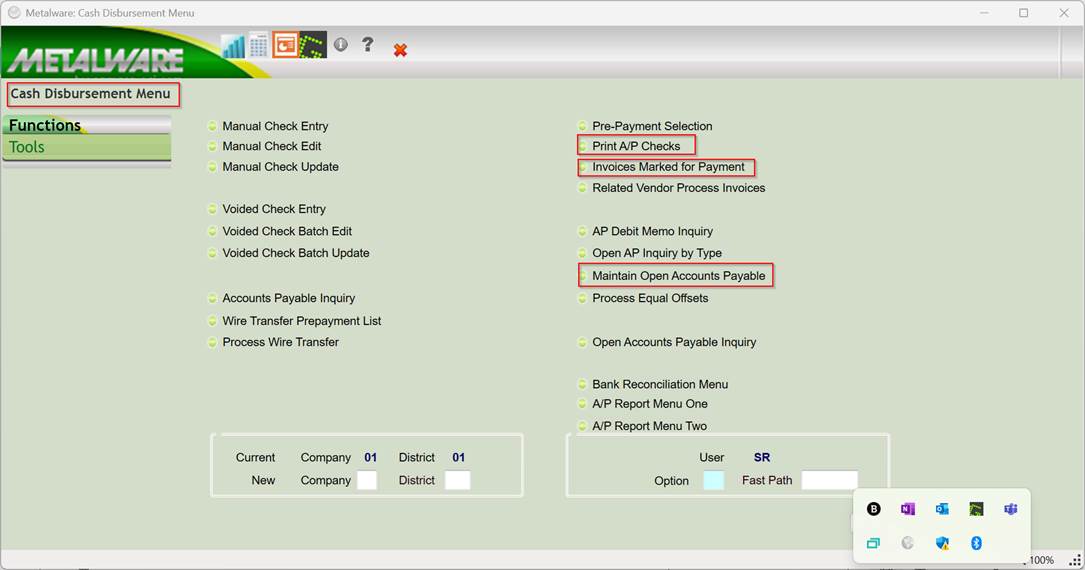Click the current Company value 01
The width and height of the screenshot is (1085, 570).
[371, 457]
